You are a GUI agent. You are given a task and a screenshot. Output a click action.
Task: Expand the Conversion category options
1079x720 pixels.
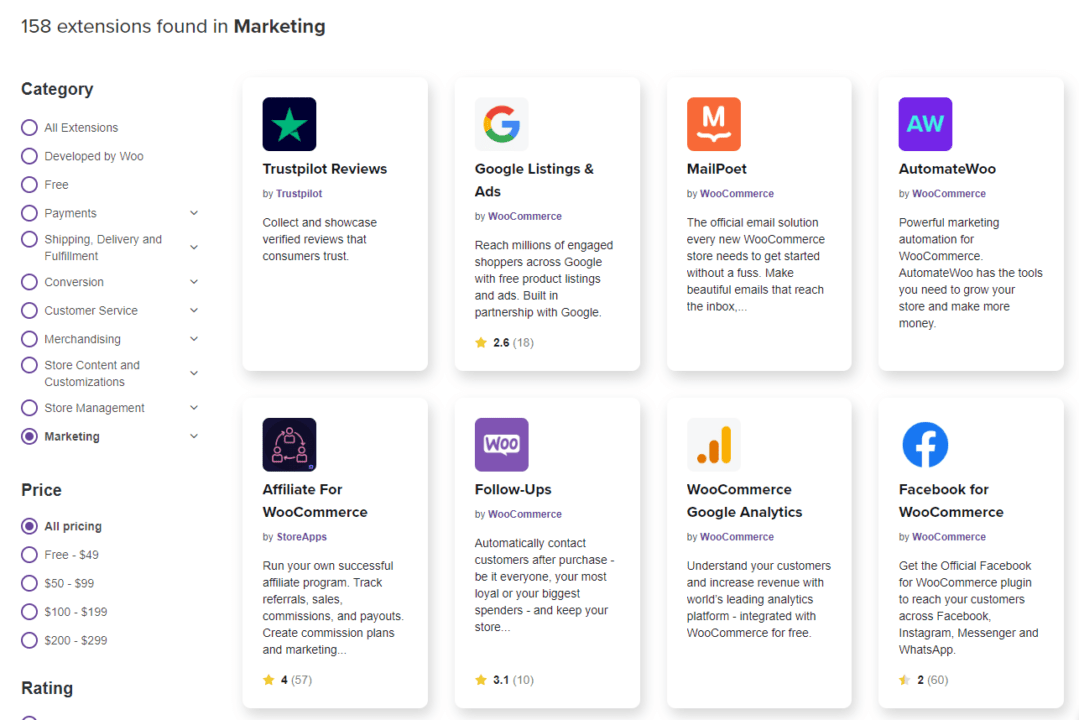coord(192,282)
